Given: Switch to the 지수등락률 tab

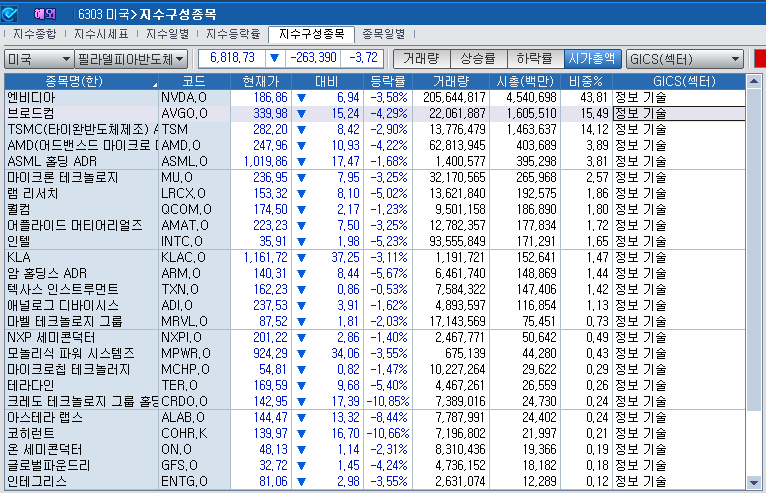Looking at the screenshot, I should click(x=233, y=34).
